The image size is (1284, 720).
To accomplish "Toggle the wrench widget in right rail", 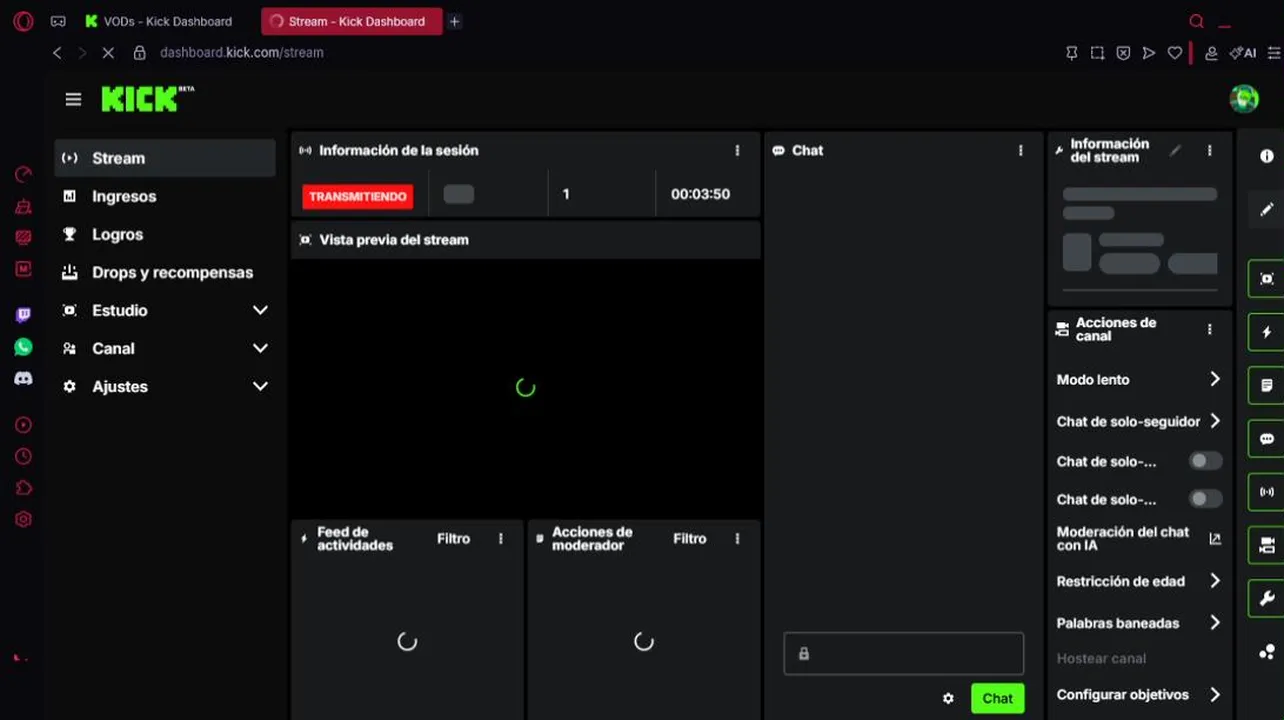I will [1266, 598].
